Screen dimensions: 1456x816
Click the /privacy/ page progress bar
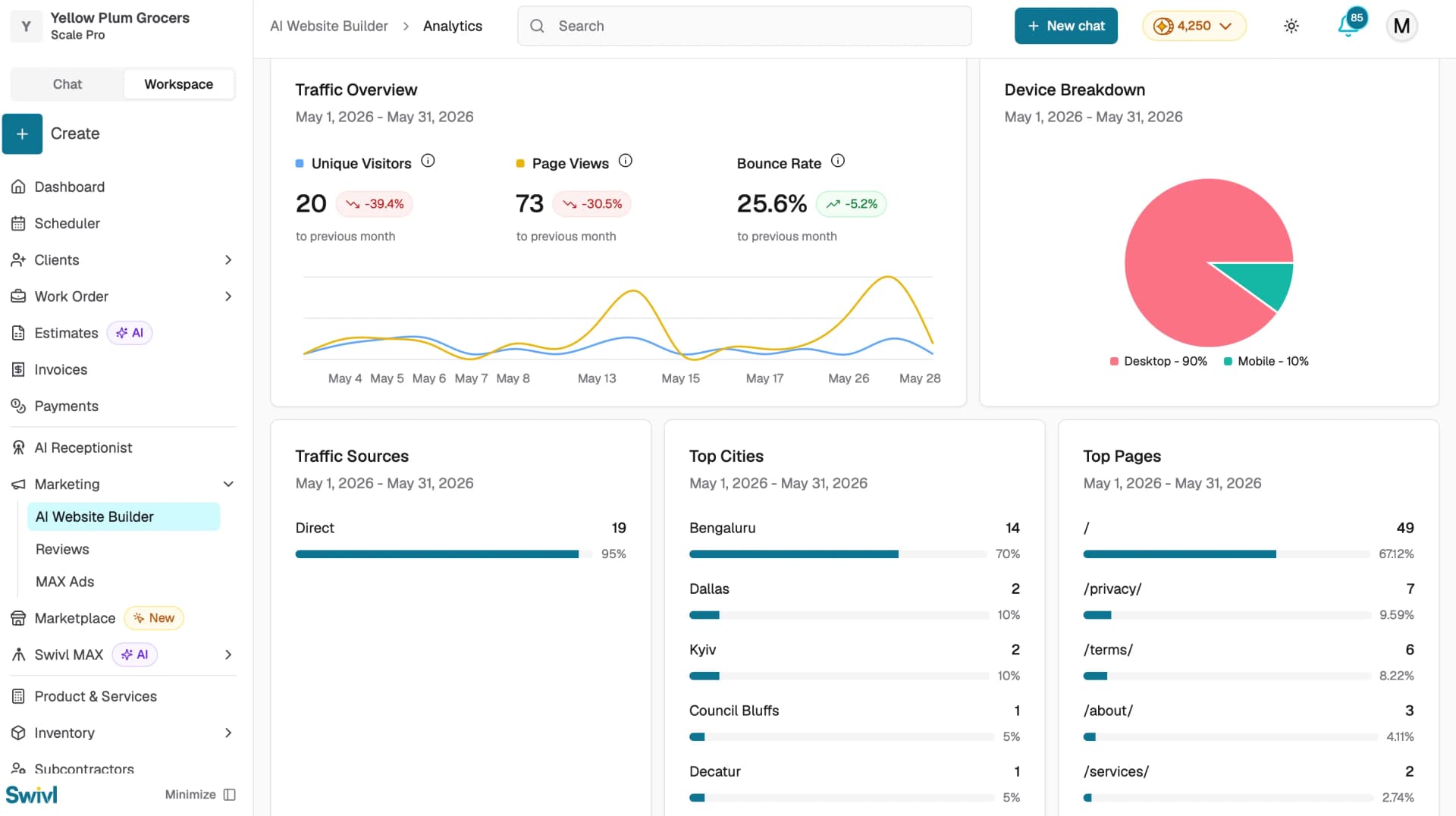pos(1227,615)
